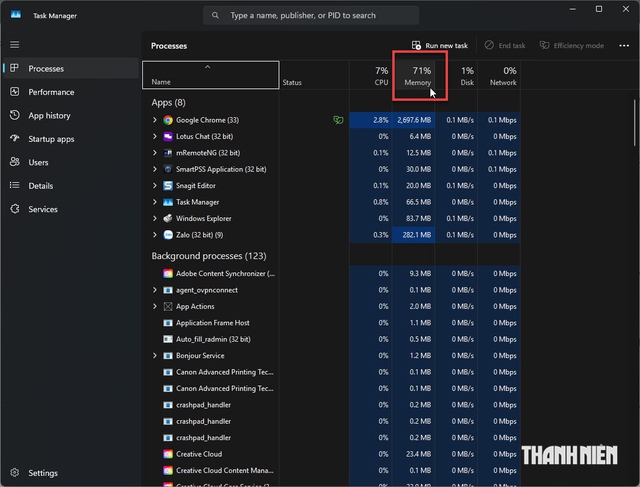Switch to the Performance page

[71, 92]
